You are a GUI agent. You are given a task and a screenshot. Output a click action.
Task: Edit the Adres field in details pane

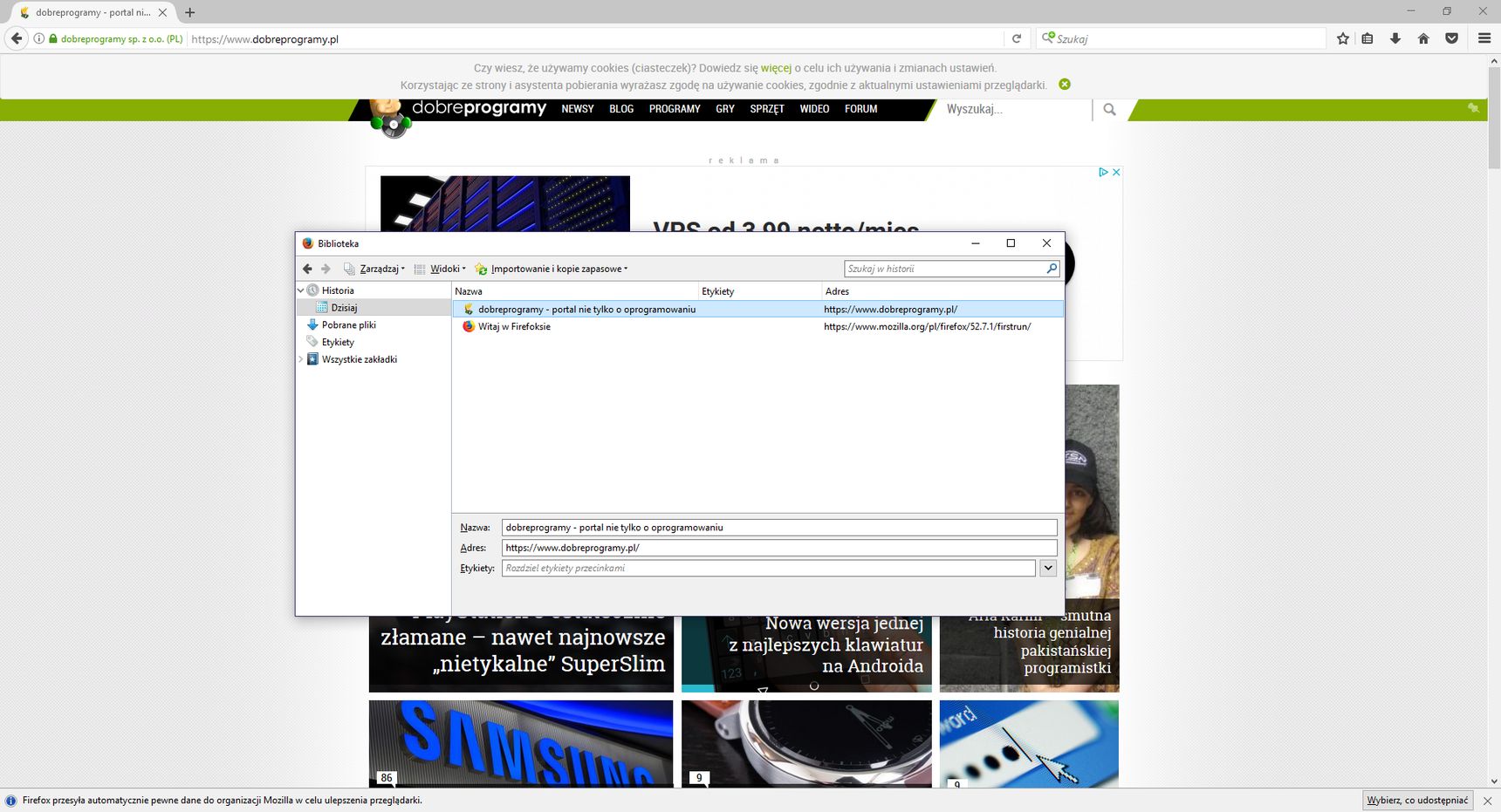pyautogui.click(x=778, y=548)
